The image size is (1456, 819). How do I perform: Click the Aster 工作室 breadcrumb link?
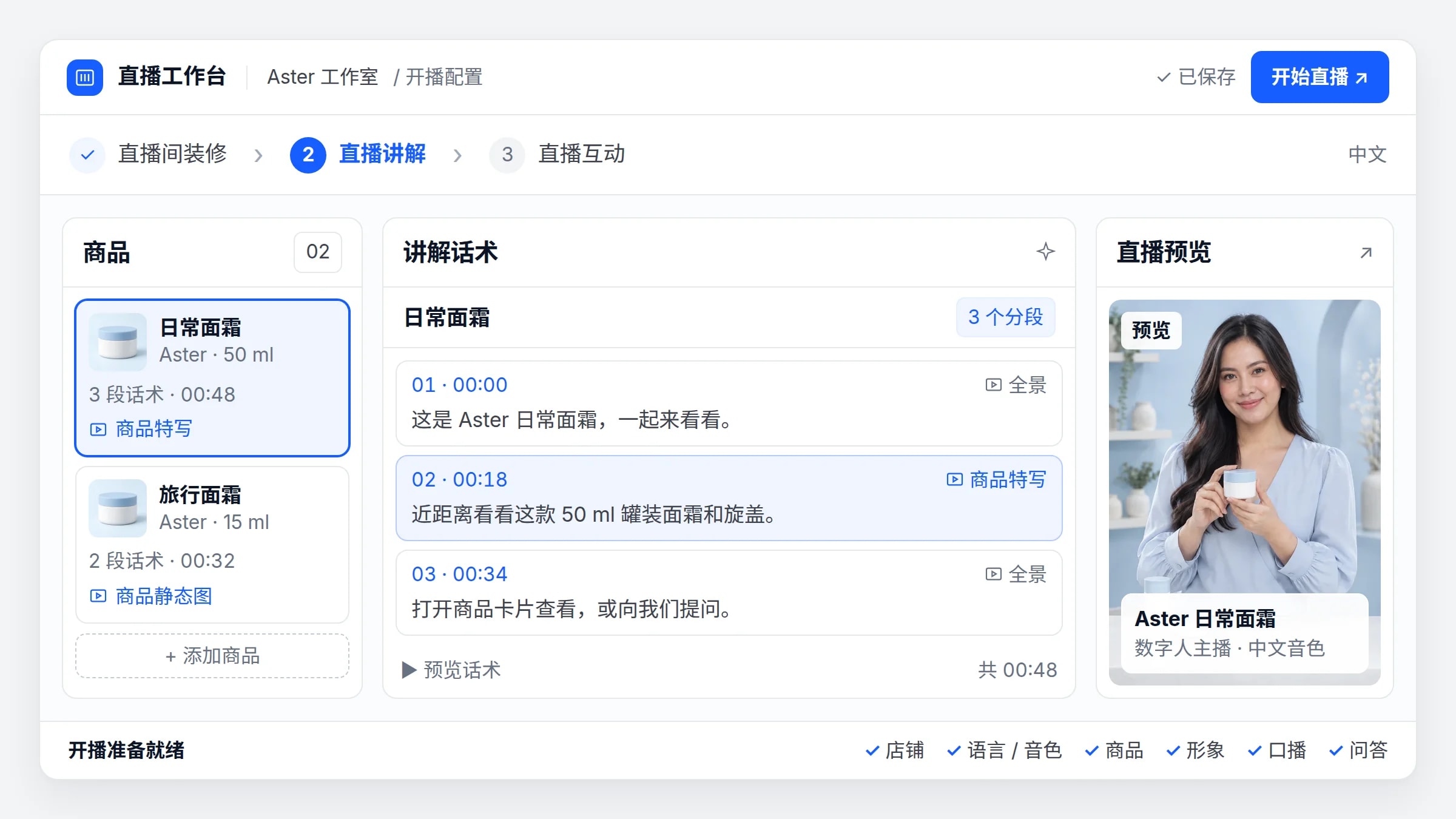[x=323, y=77]
